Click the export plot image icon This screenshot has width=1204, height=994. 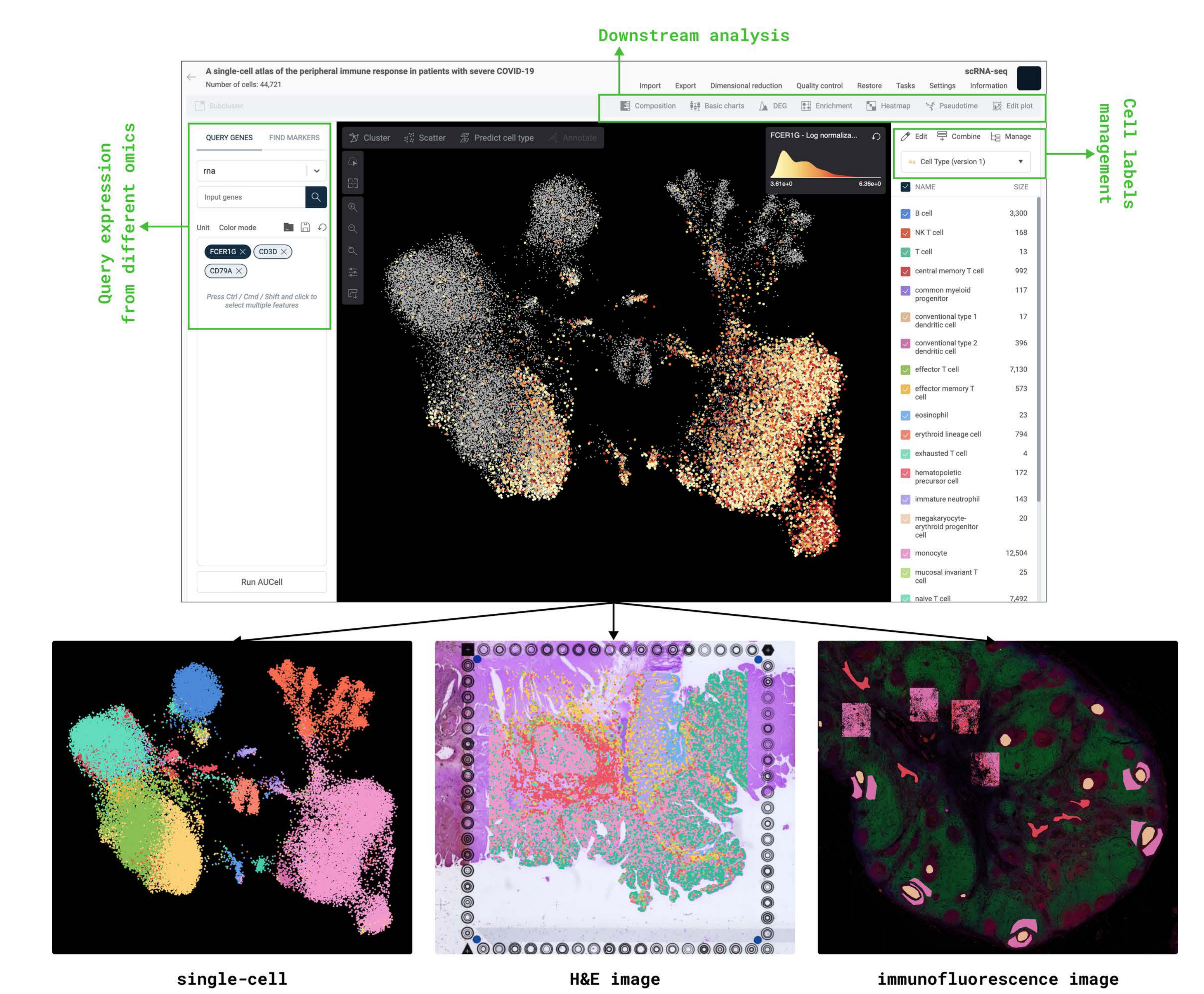(352, 294)
